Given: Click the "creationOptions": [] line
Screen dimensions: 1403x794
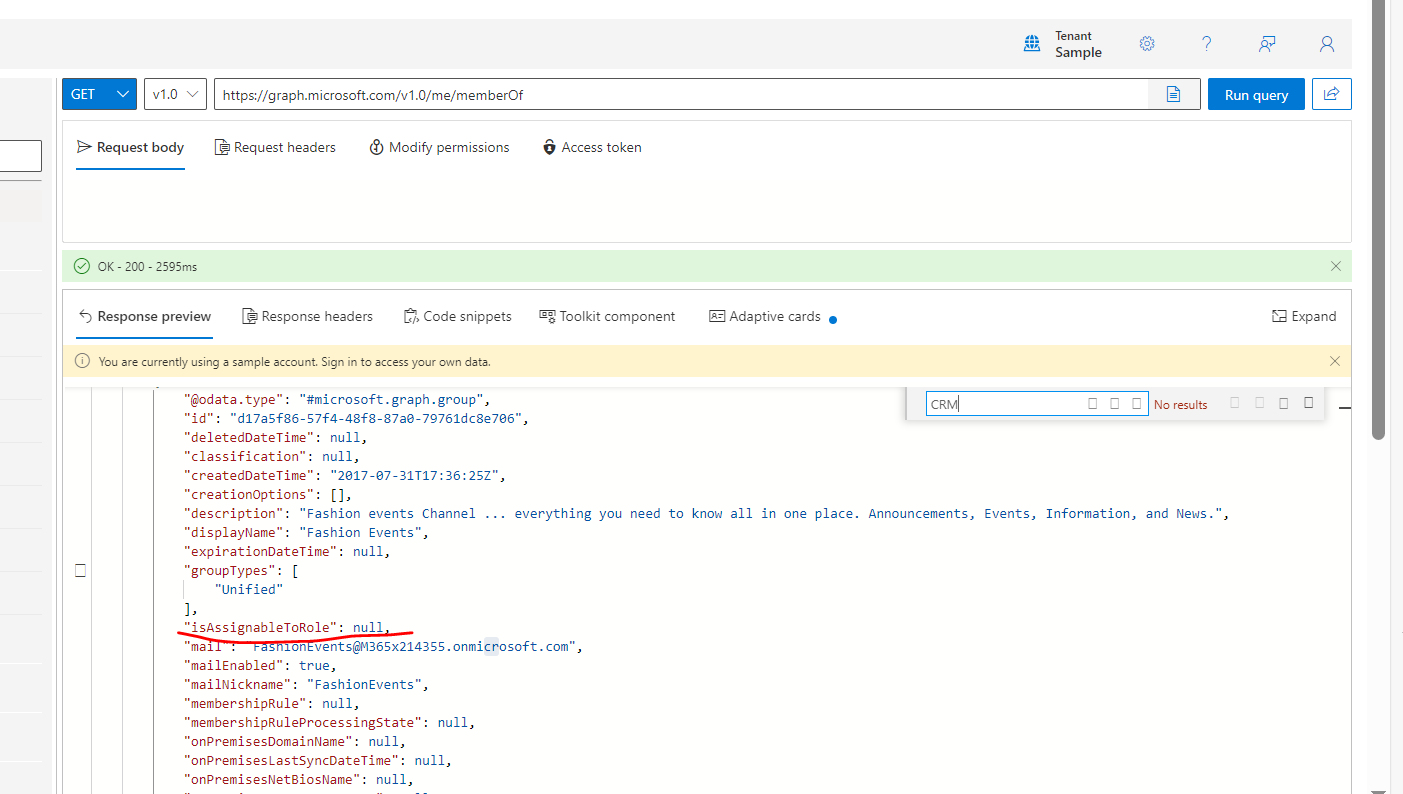Looking at the screenshot, I should click(268, 494).
